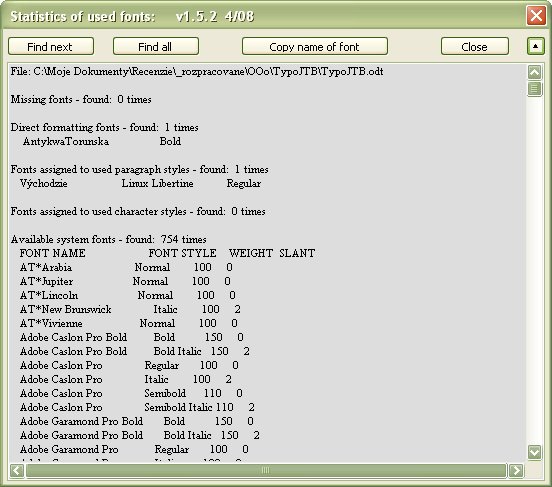Select the file path line TypoJTB.odt
This screenshot has width=552, height=487.
coord(197,71)
